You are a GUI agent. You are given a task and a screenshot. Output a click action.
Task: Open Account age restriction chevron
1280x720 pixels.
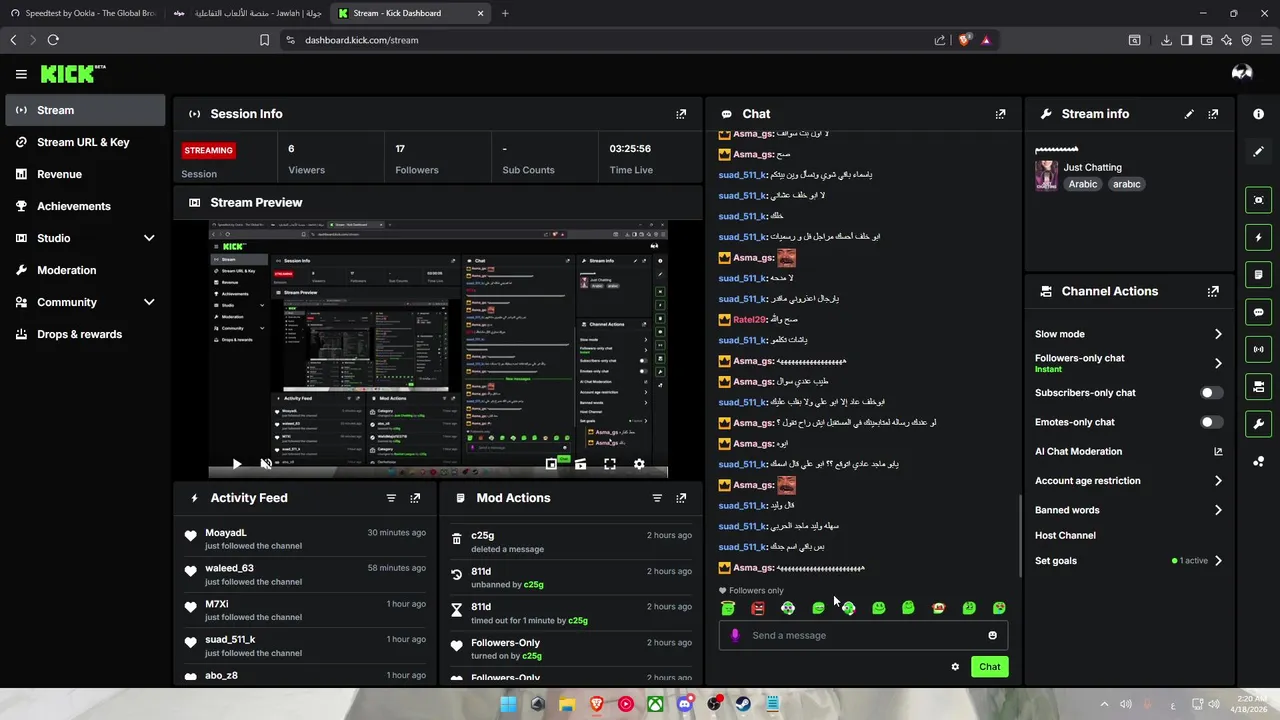pyautogui.click(x=1218, y=481)
